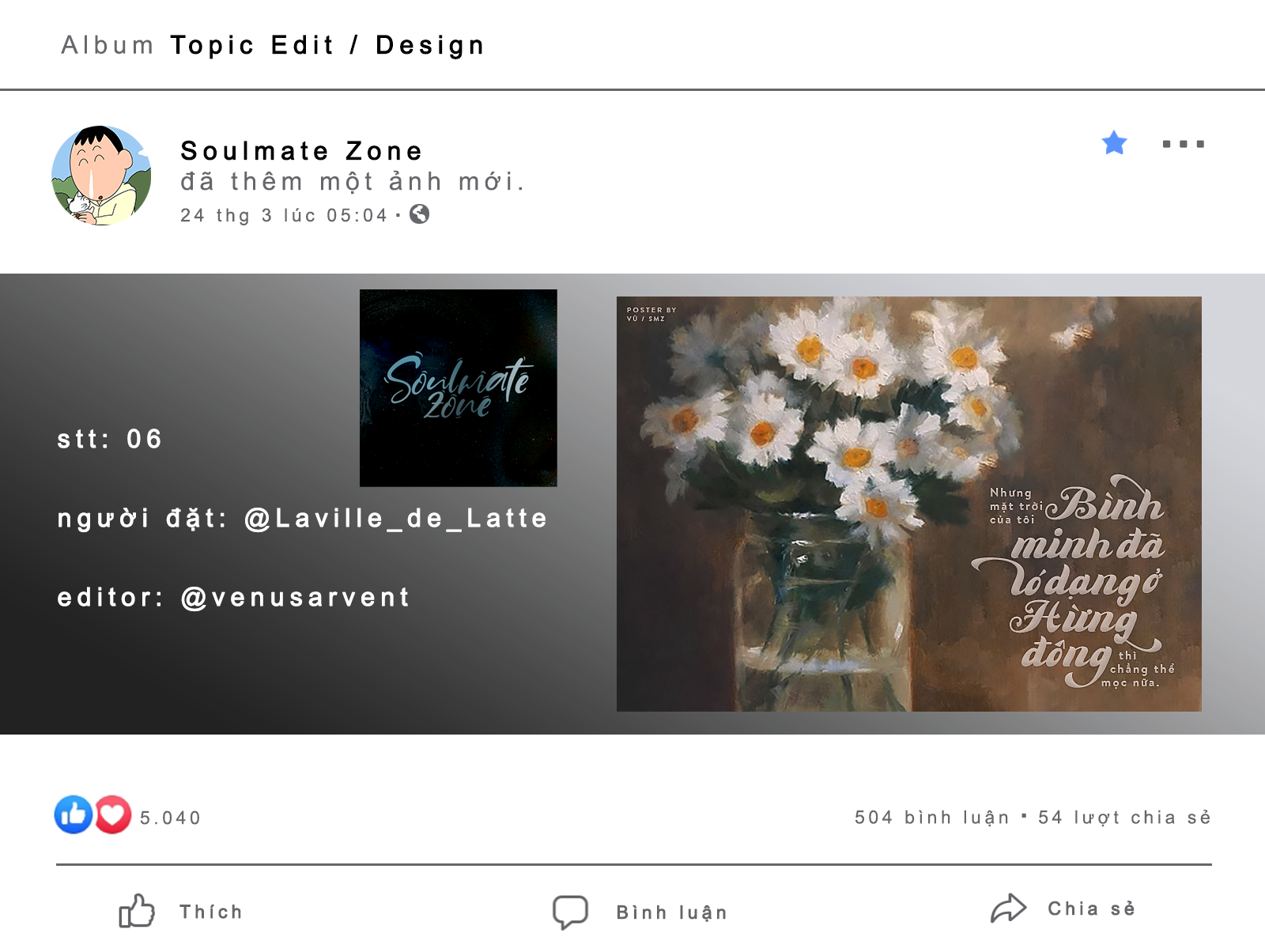Click the globe public privacy icon
This screenshot has width=1265, height=952.
420,214
